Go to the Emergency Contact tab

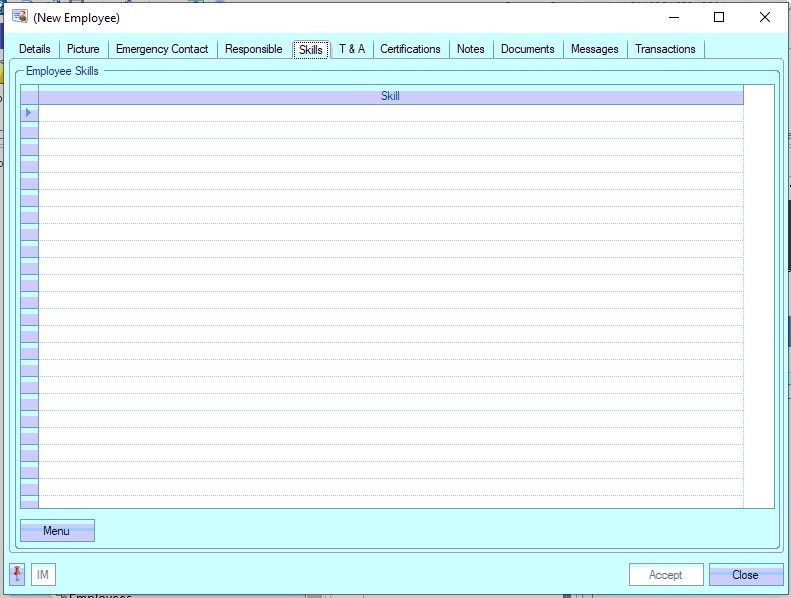(162, 49)
